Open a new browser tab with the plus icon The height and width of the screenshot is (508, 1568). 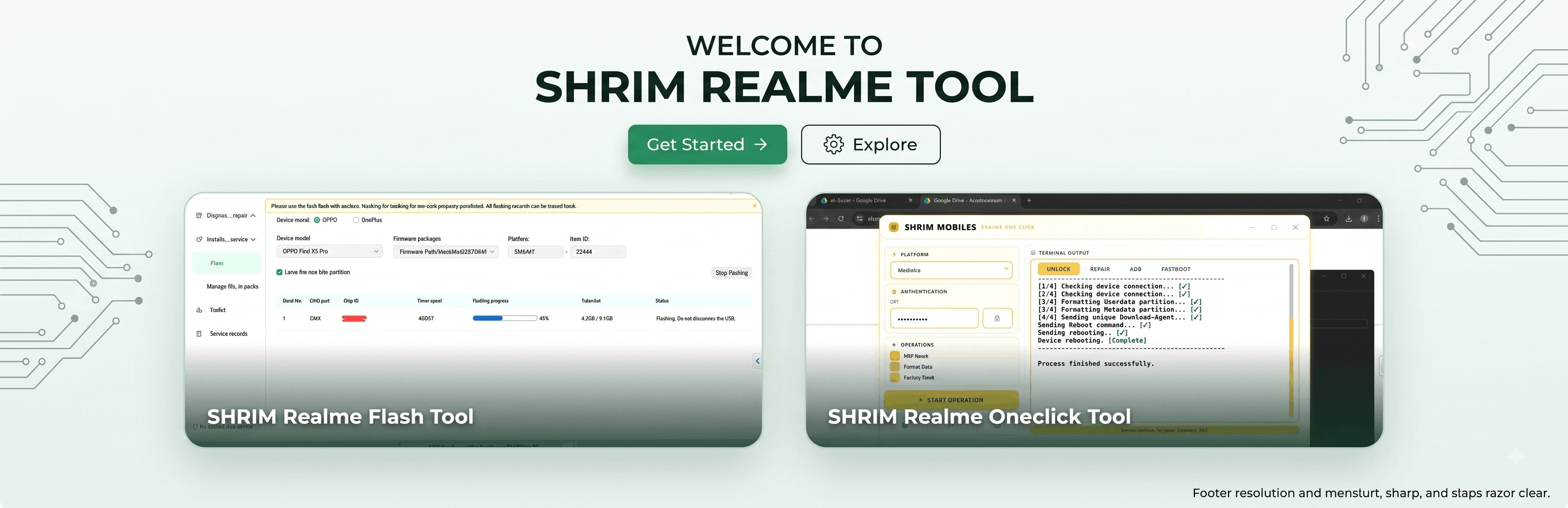[1029, 200]
